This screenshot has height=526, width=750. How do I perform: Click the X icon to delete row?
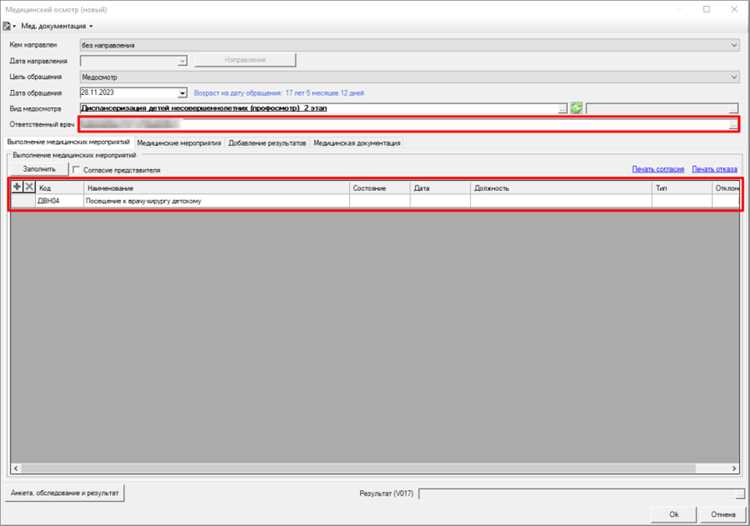click(29, 187)
